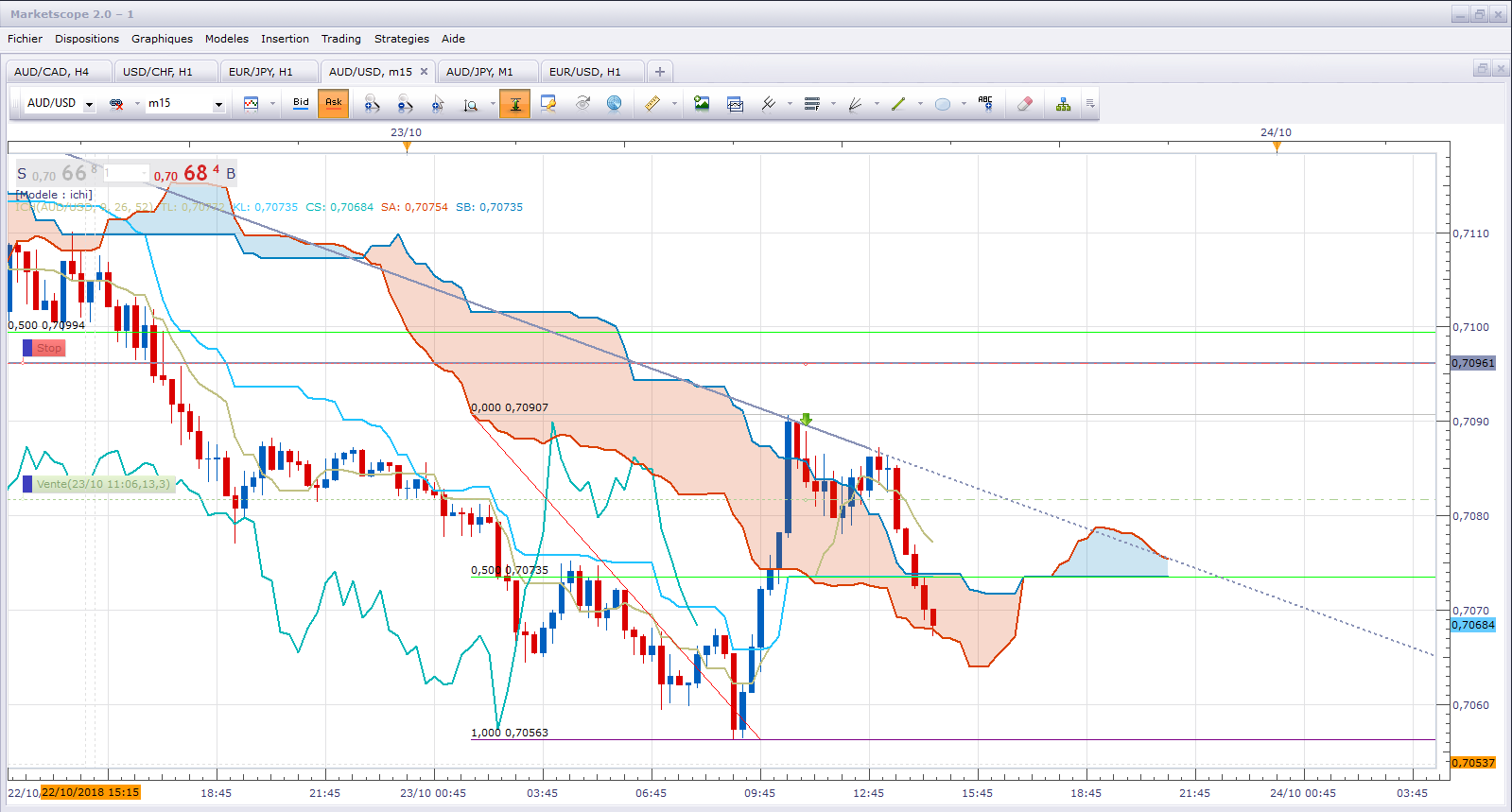1512x812 pixels.
Task: Toggle Ask price display
Action: tap(334, 103)
